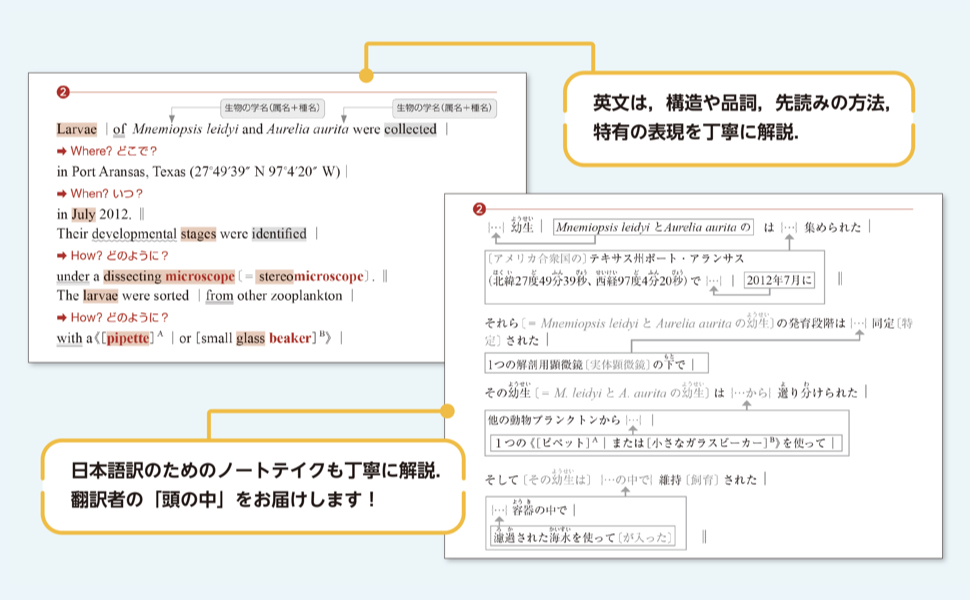Click the highlighted word "identified"
This screenshot has width=970, height=600.
click(x=279, y=234)
